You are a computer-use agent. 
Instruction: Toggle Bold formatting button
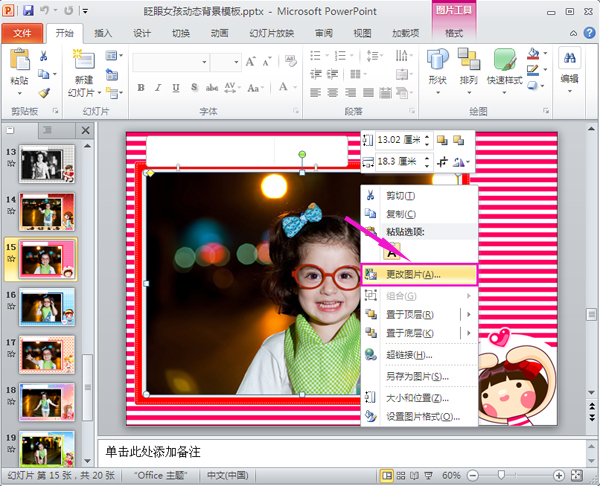(141, 88)
